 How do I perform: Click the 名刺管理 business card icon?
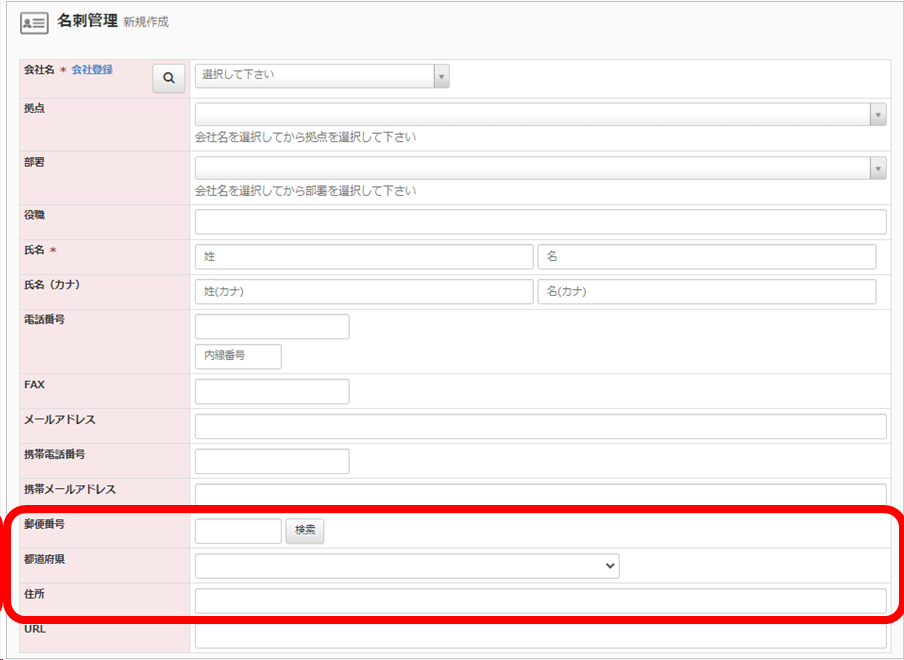point(34,22)
